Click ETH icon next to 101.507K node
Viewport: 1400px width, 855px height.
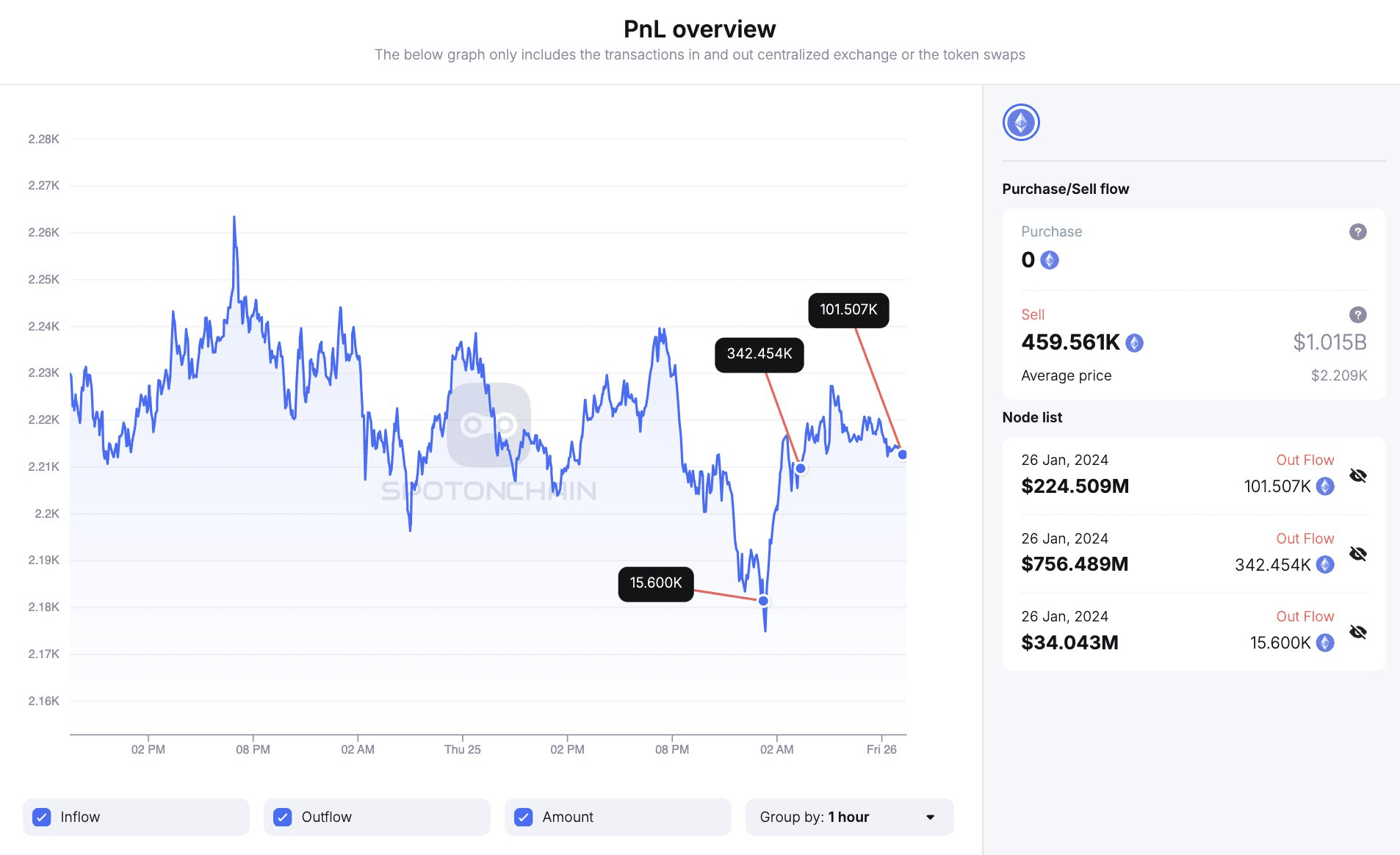(x=1325, y=486)
